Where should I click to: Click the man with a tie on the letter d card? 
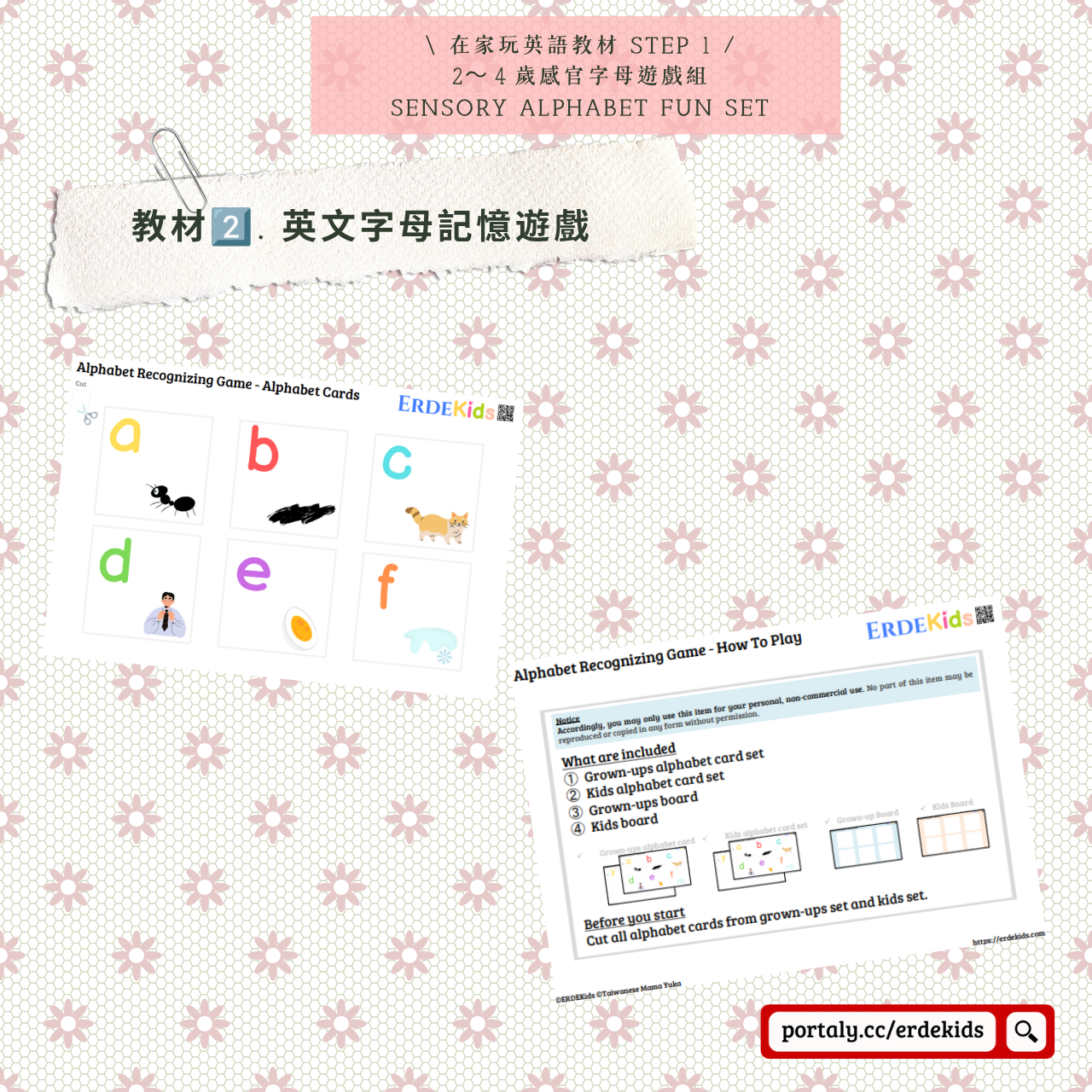tap(166, 614)
